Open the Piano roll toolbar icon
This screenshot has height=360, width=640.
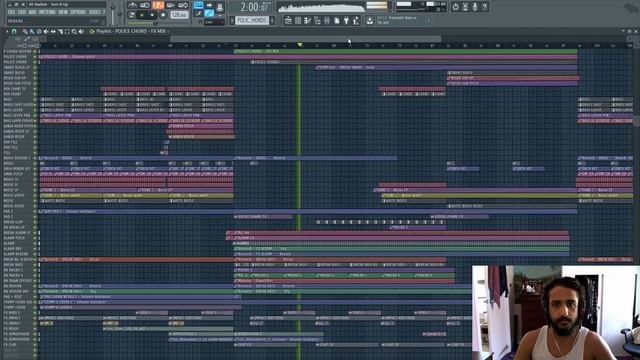(307, 20)
